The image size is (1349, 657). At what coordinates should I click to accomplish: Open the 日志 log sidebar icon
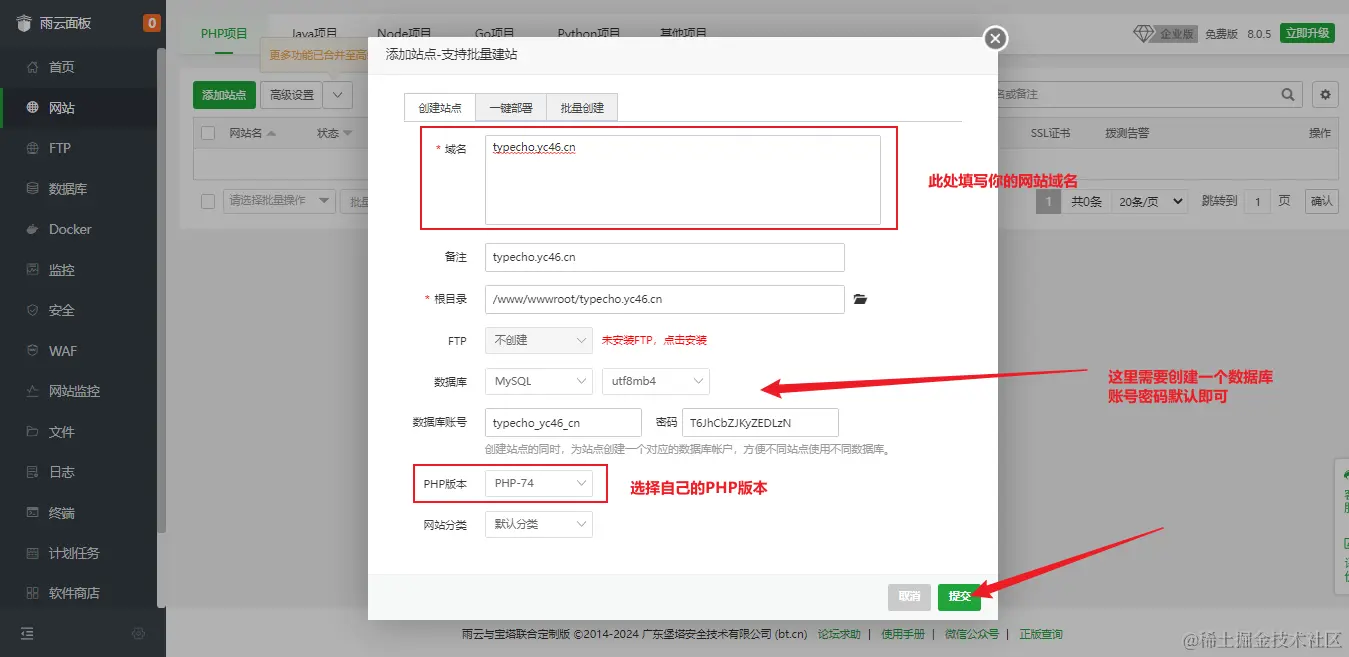32,472
